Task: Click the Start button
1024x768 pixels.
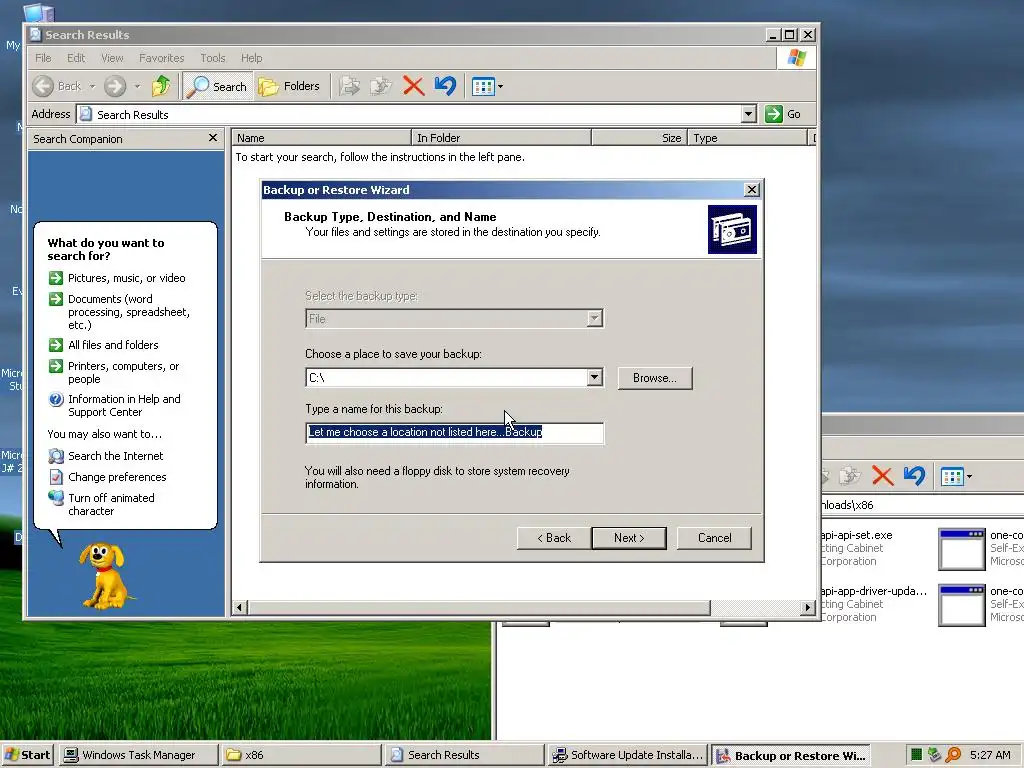Action: coord(27,755)
